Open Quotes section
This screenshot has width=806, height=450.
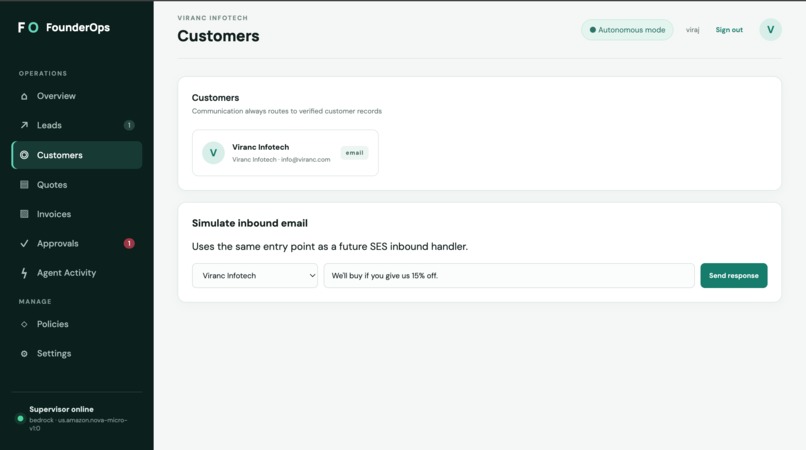(77, 185)
